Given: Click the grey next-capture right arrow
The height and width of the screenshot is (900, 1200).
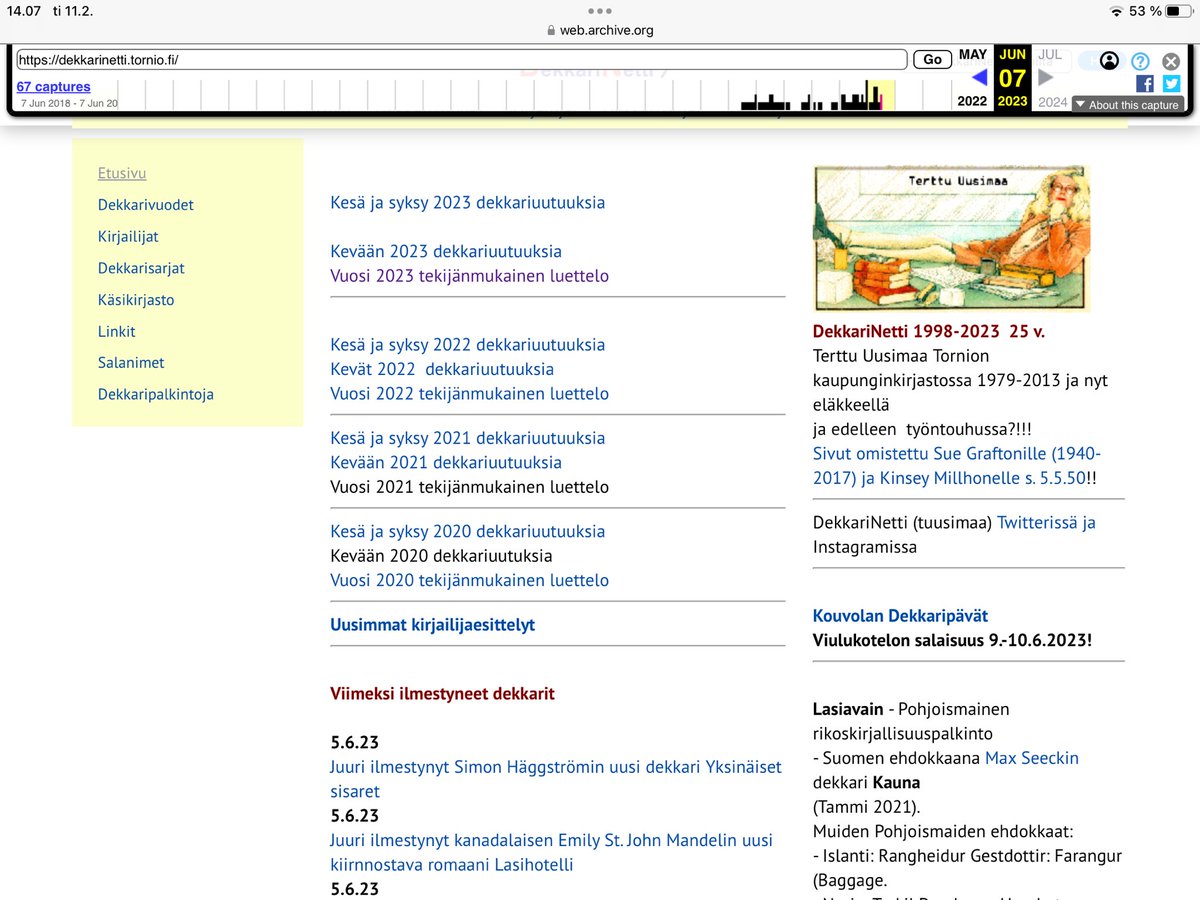Looking at the screenshot, I should pyautogui.click(x=1046, y=77).
